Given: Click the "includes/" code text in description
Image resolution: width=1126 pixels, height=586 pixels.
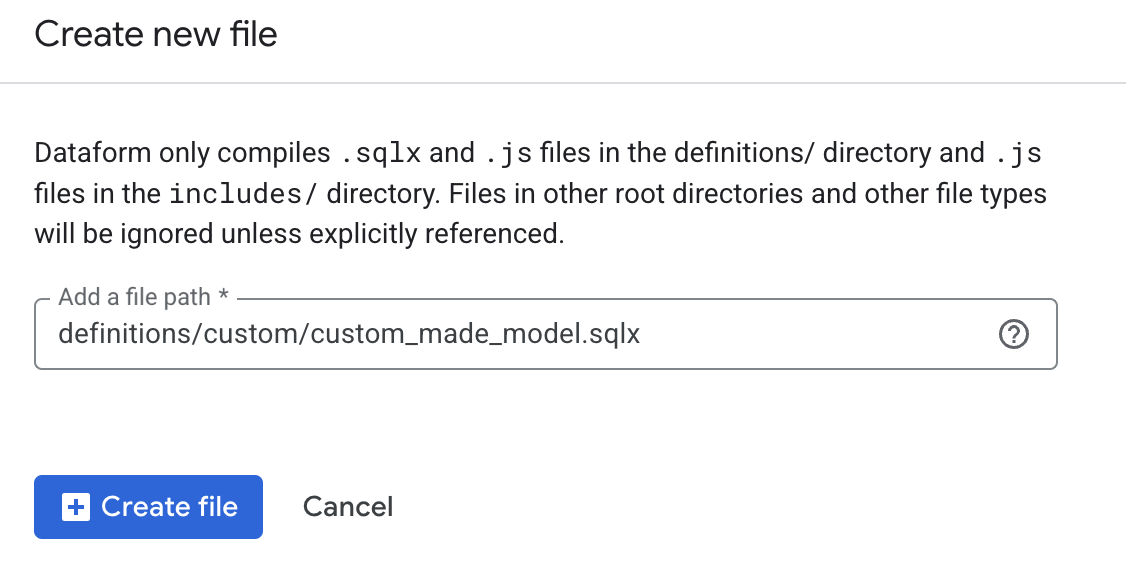Looking at the screenshot, I should point(243,193).
